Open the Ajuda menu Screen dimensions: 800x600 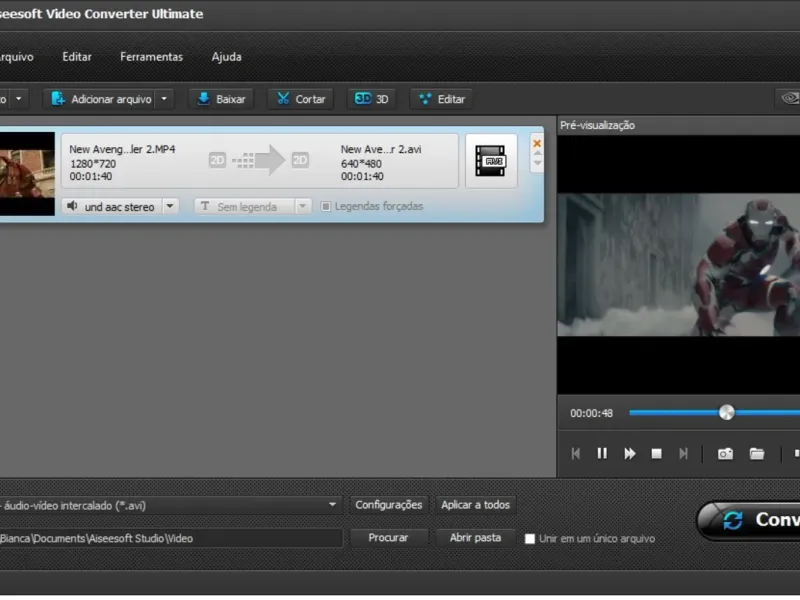coord(226,57)
